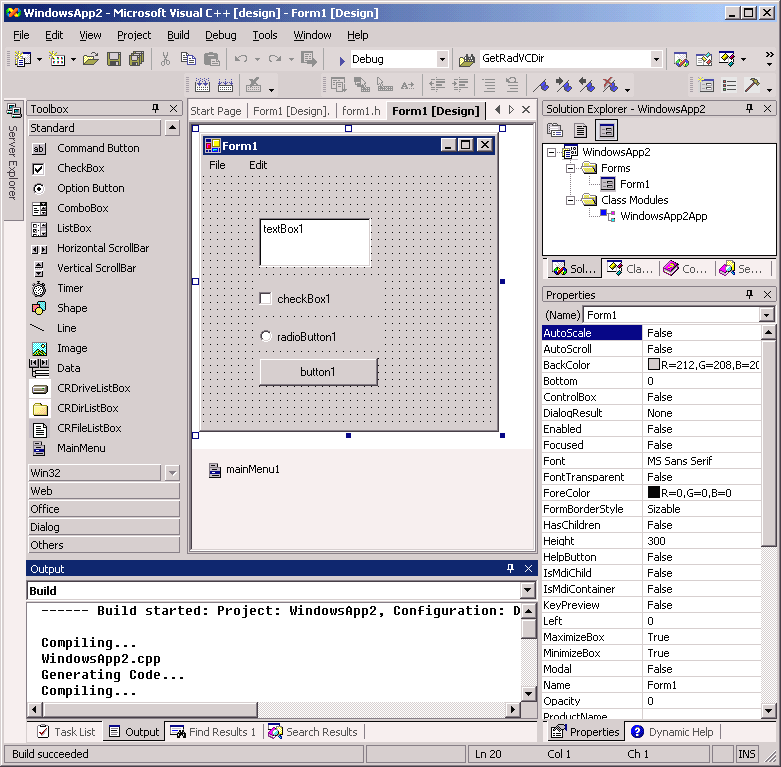Open the Others toolbox section
The image size is (781, 767).
click(x=104, y=545)
